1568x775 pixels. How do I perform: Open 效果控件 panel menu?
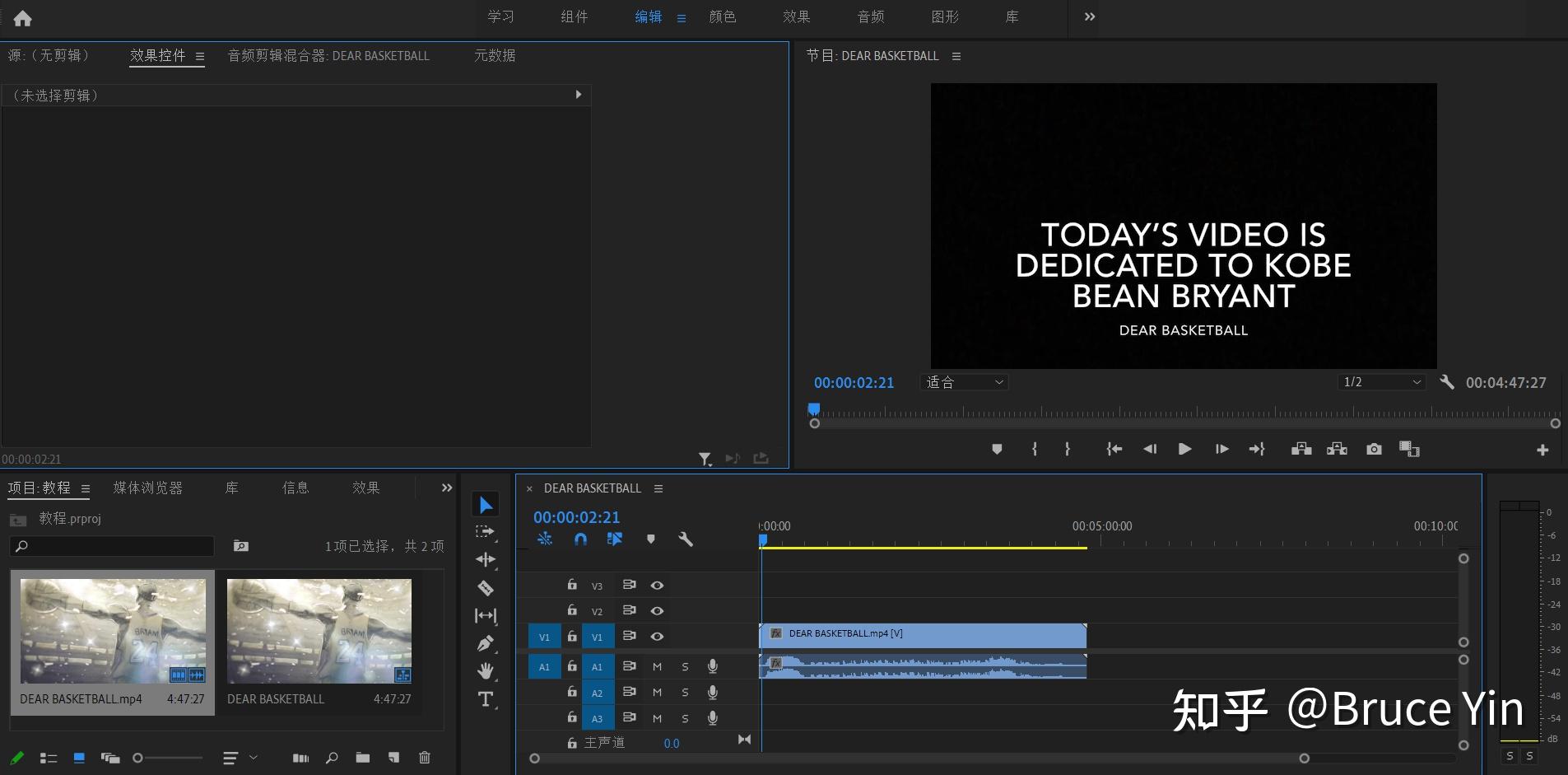[200, 57]
